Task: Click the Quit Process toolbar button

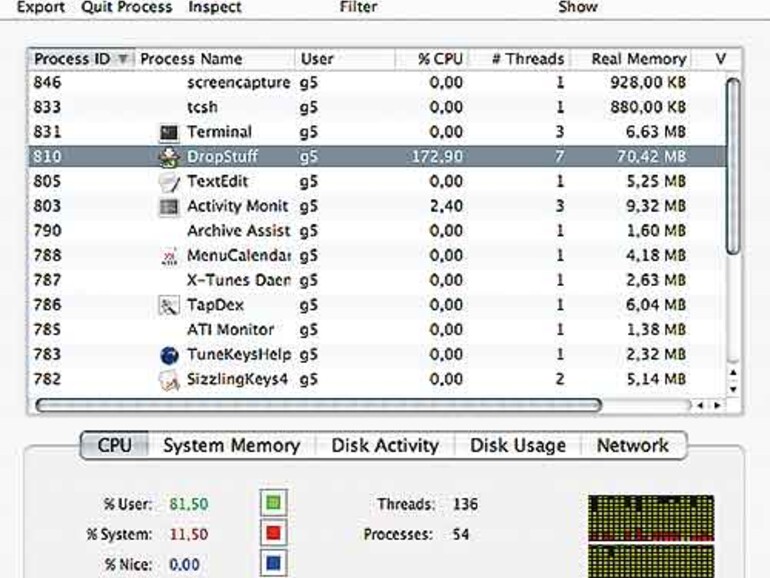Action: tap(126, 7)
